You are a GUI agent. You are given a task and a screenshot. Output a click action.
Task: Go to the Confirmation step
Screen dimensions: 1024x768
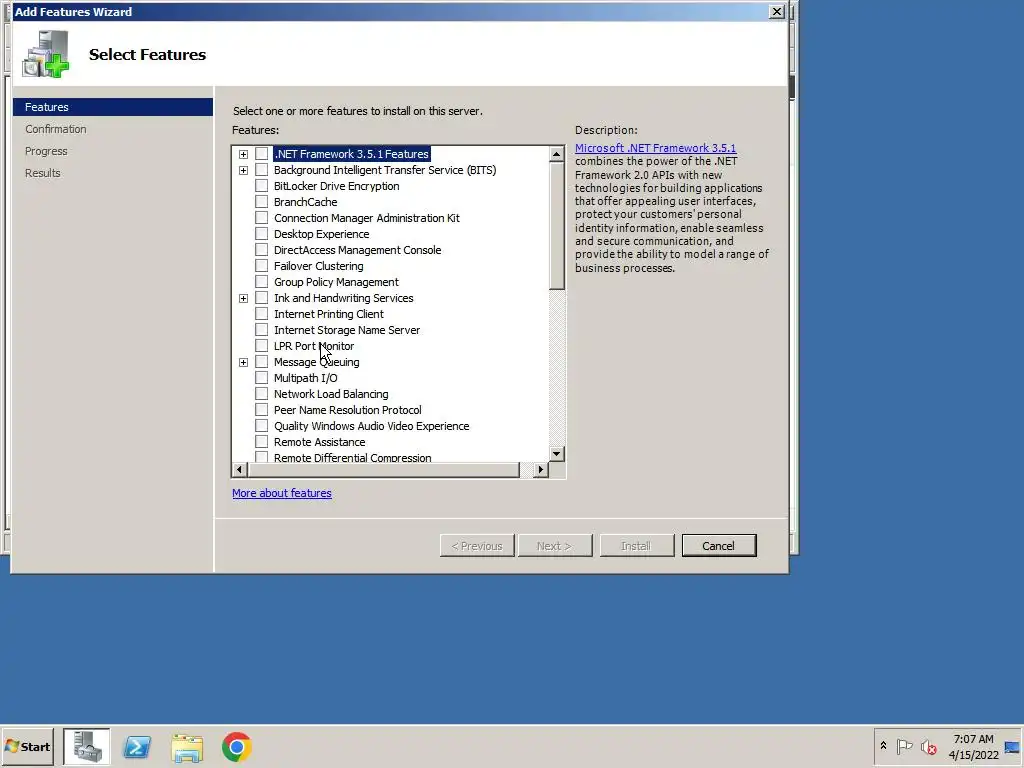coord(56,129)
